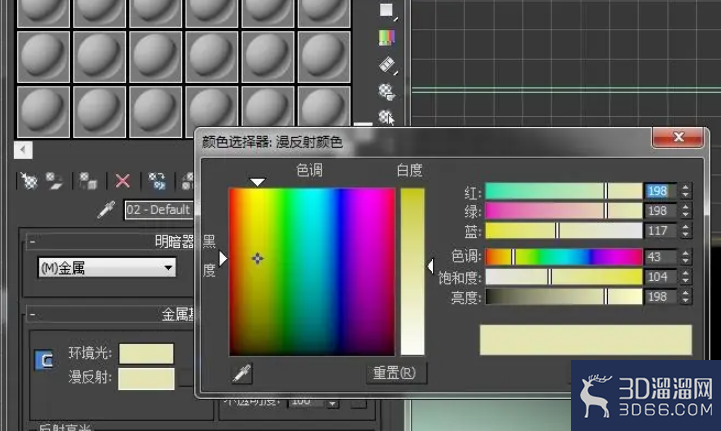The height and width of the screenshot is (431, 721).
Task: Click the 绿 green channel slider
Action: (564, 211)
